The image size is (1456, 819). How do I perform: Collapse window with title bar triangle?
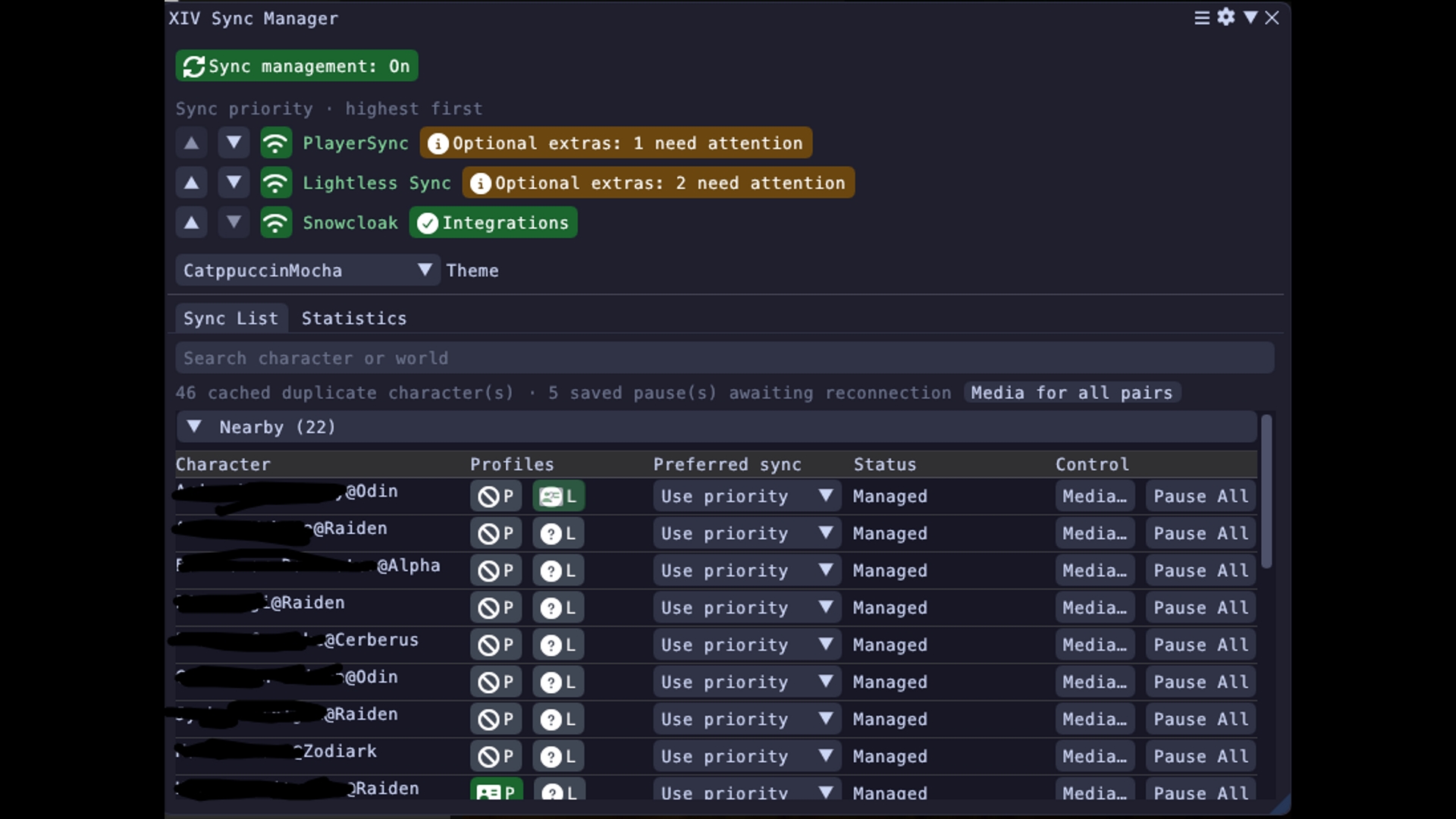point(1250,17)
